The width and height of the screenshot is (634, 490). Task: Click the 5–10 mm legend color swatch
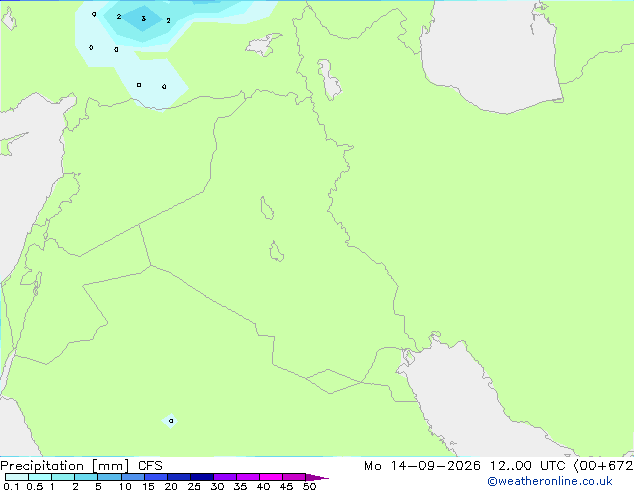pos(109,477)
